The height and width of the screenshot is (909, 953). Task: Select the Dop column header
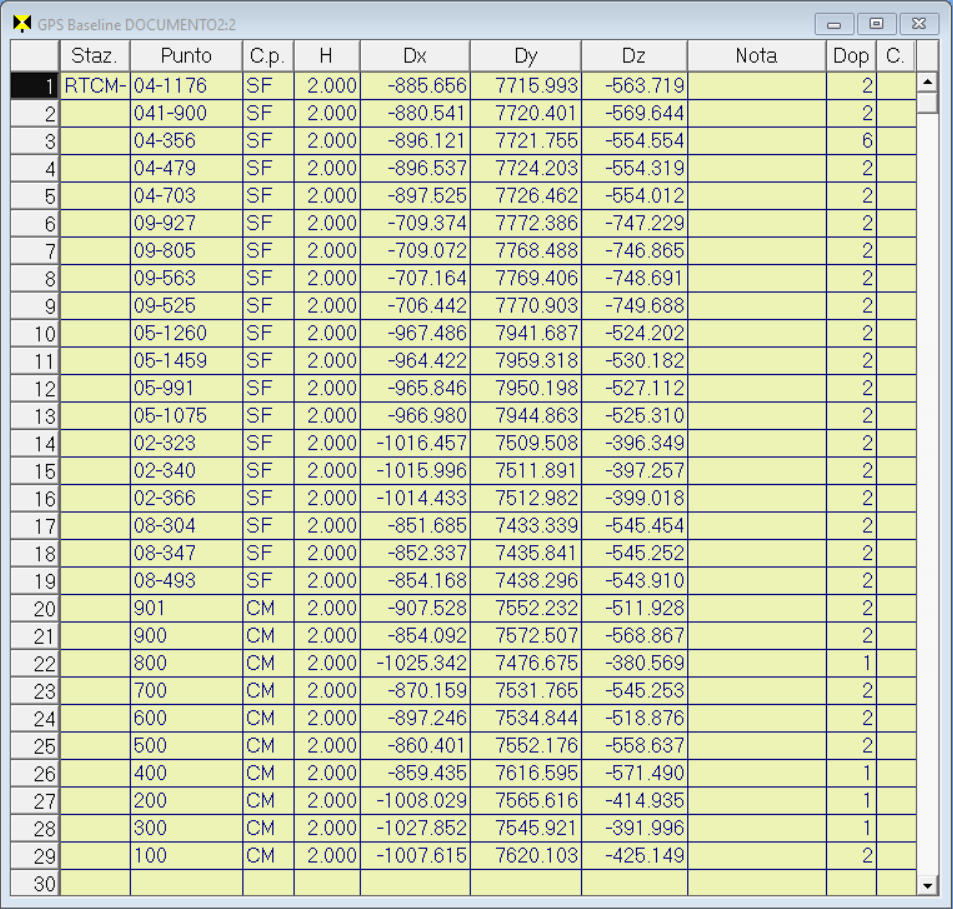851,56
